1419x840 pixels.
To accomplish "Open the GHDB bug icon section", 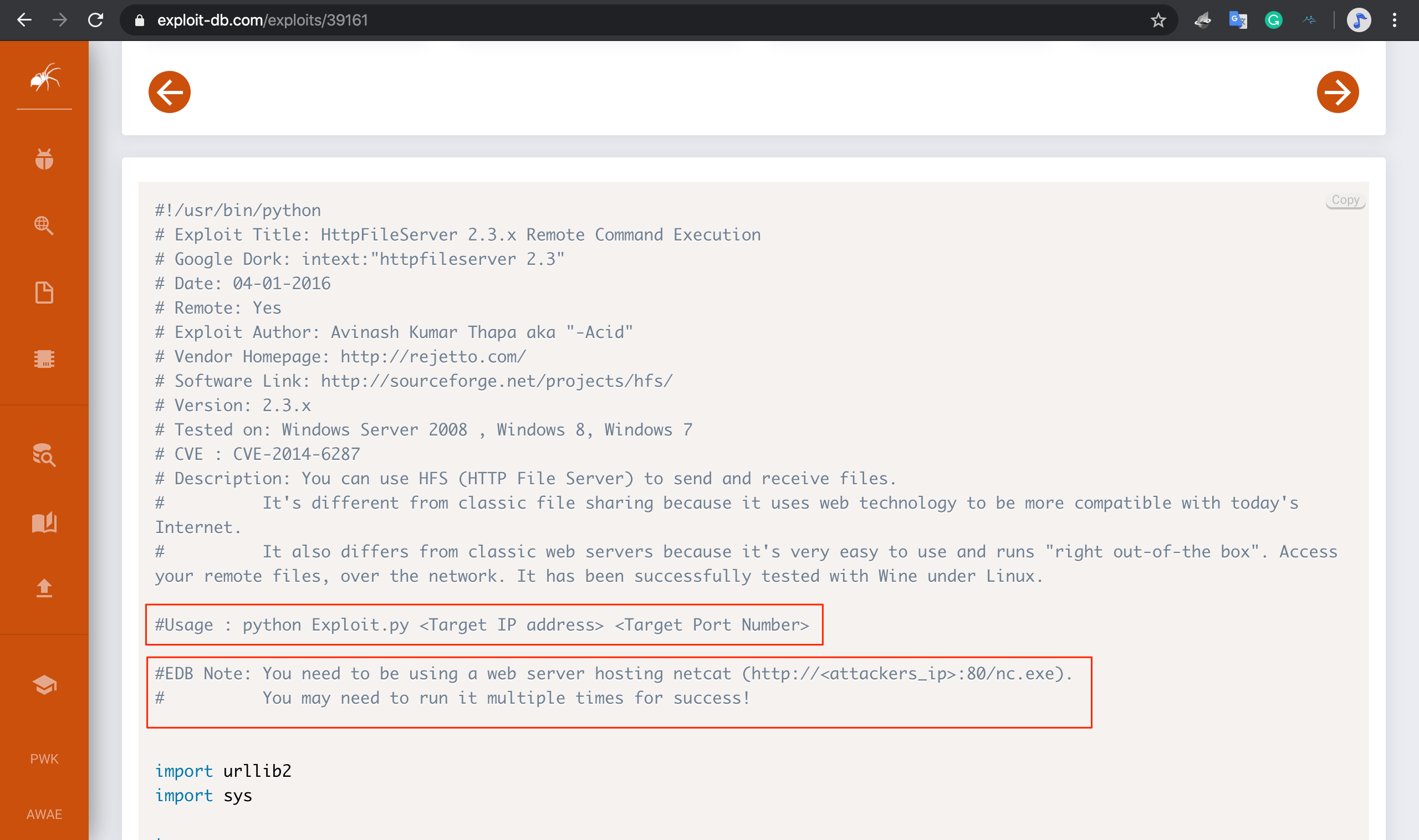I will point(44,159).
